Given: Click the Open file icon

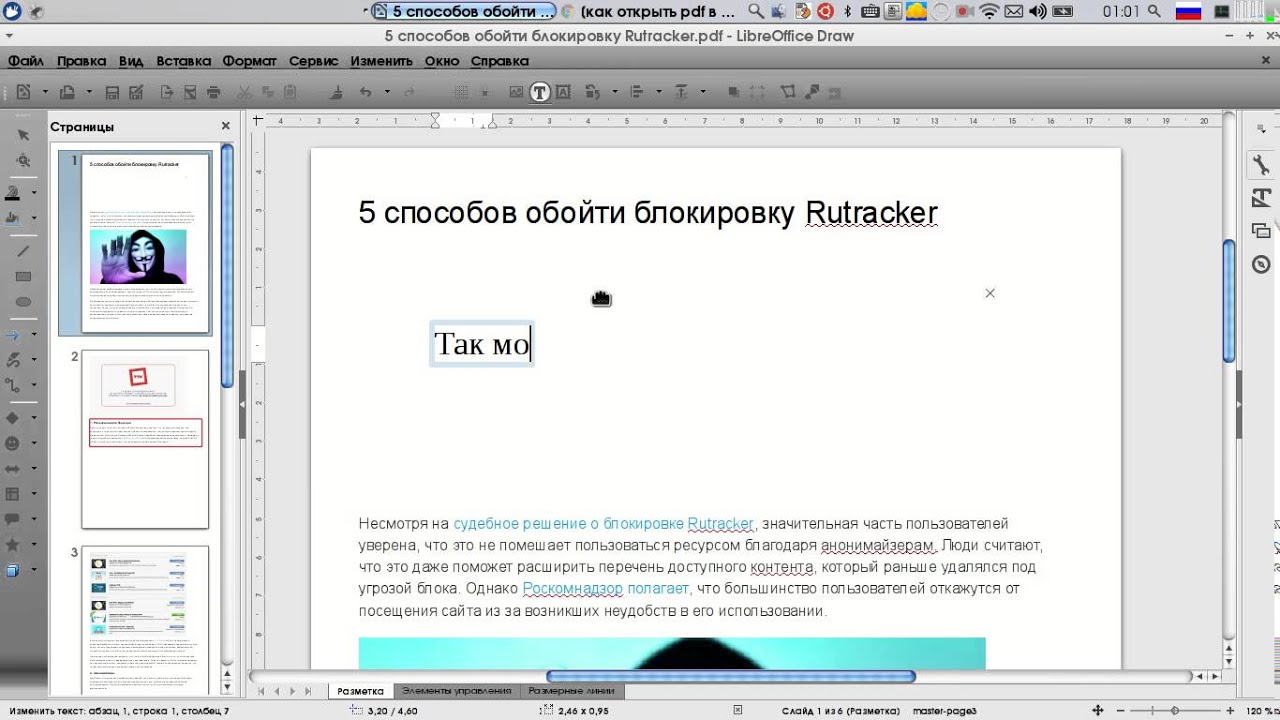Looking at the screenshot, I should pyautogui.click(x=67, y=92).
